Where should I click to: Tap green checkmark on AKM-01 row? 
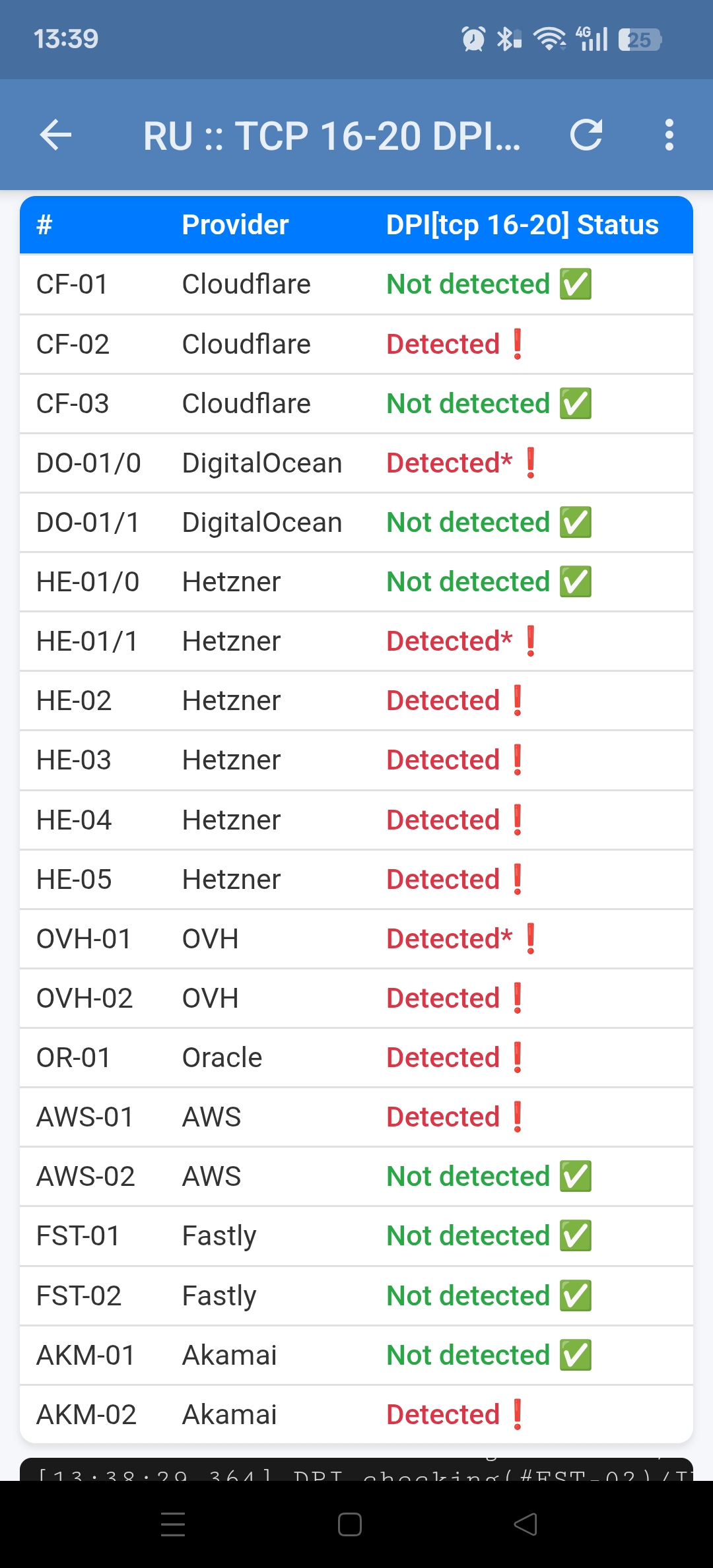tap(576, 1356)
